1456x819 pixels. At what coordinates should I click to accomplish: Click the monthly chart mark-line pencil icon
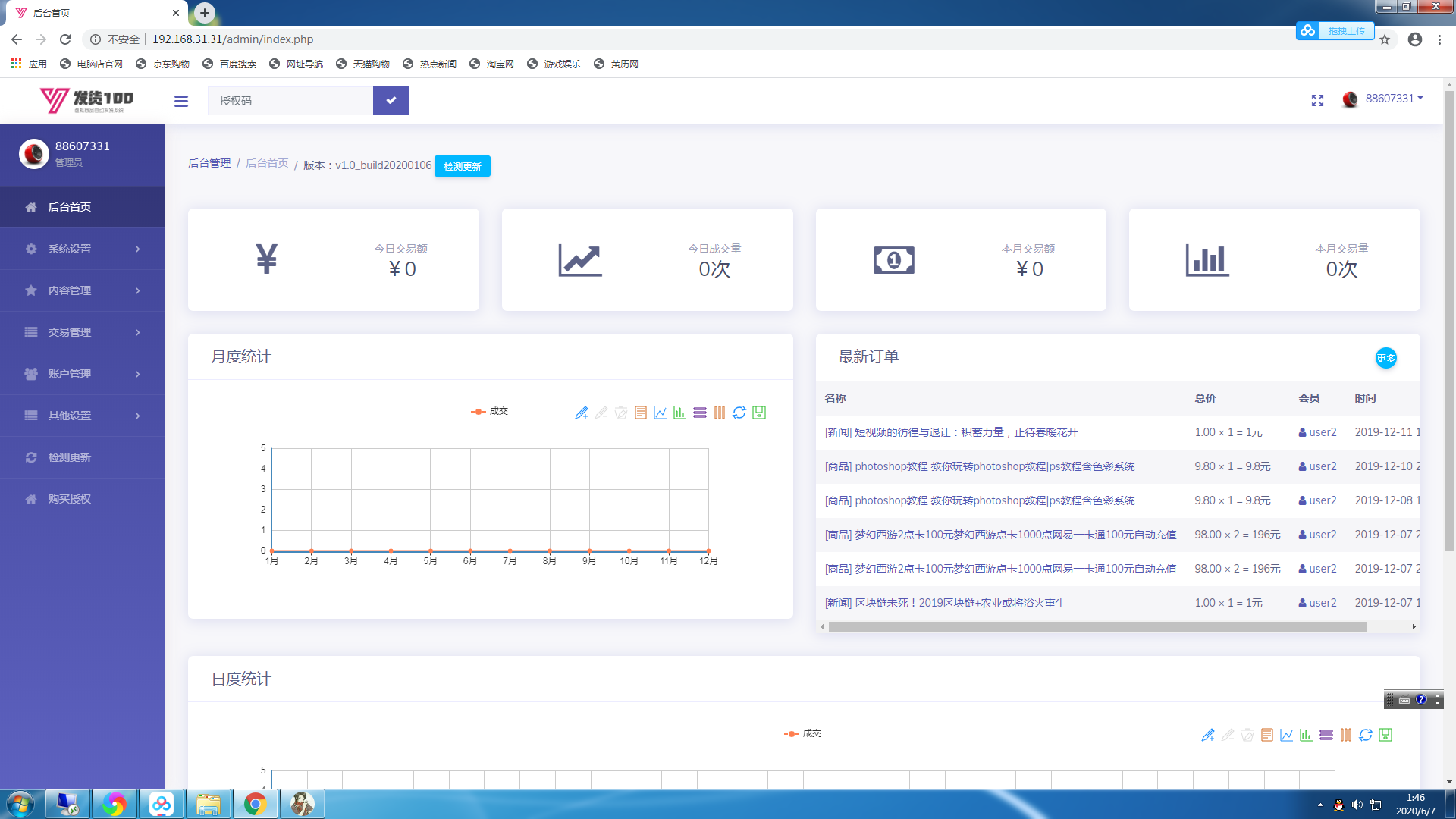582,413
